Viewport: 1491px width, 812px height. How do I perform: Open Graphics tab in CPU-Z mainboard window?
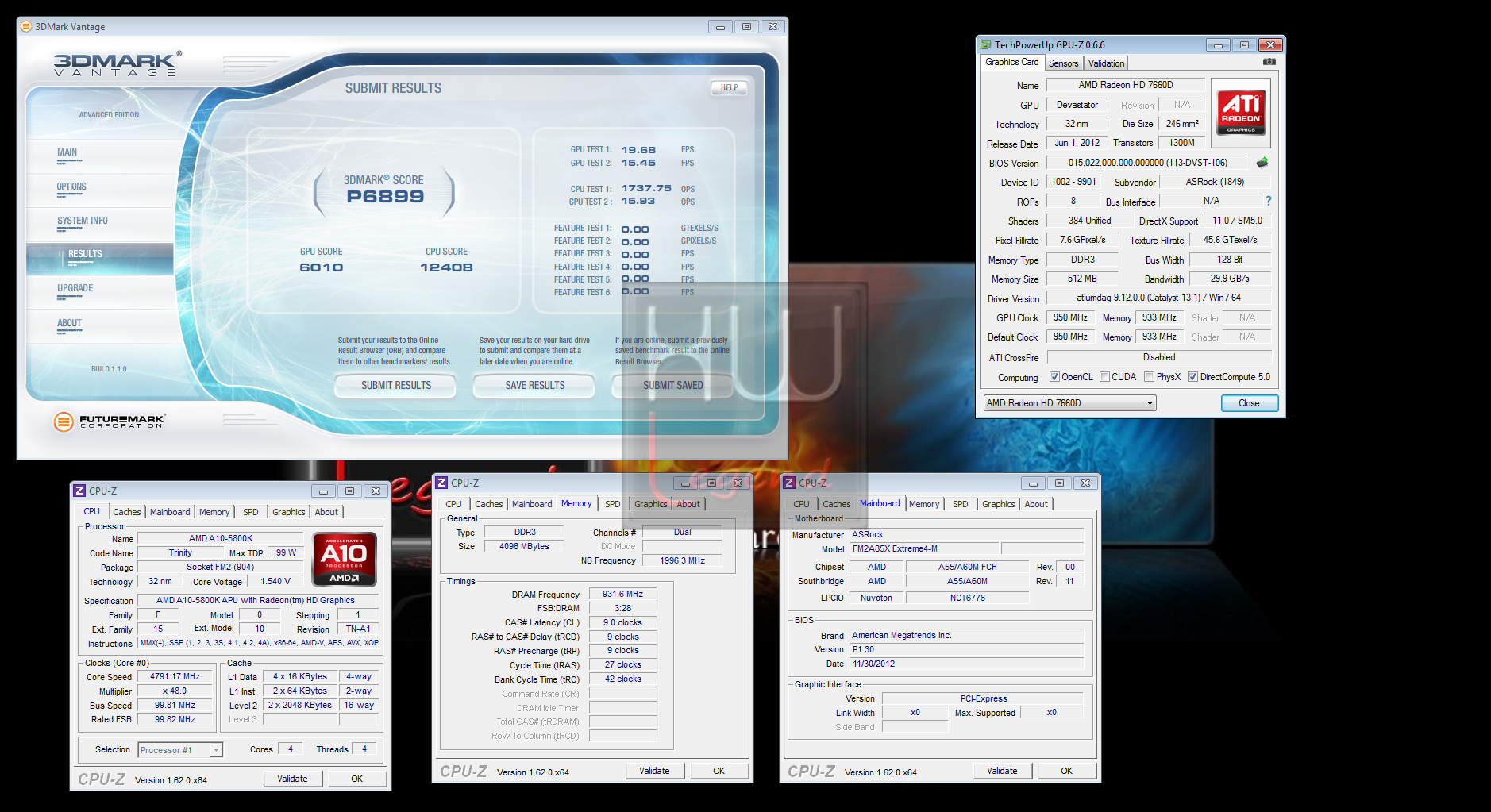998,504
